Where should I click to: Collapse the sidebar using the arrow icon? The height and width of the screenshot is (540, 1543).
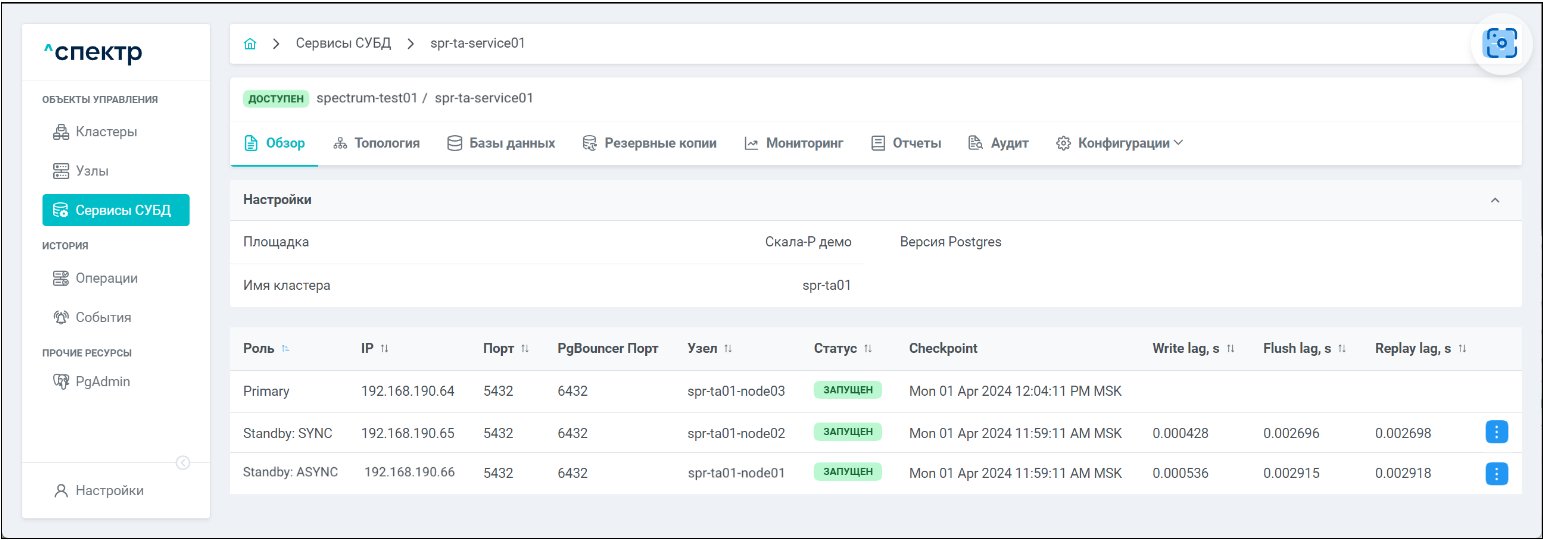(183, 462)
